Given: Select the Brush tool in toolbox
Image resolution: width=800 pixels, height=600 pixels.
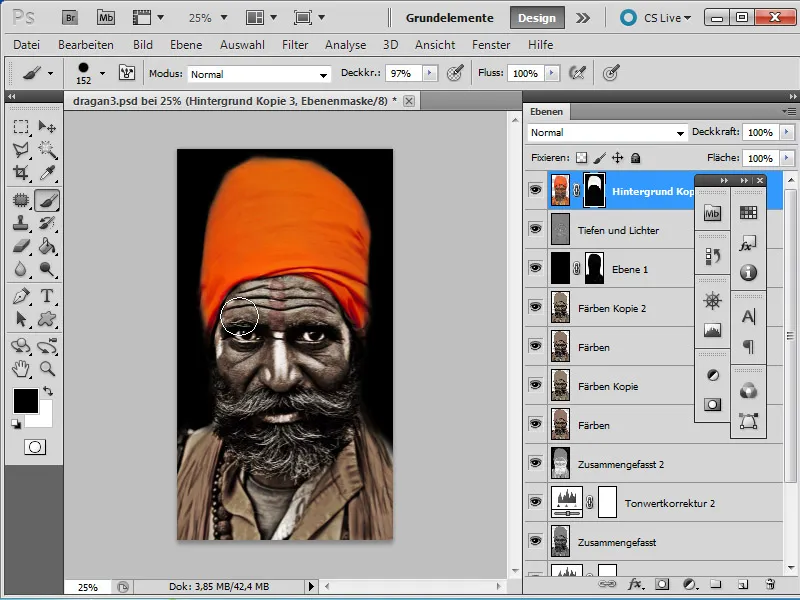Looking at the screenshot, I should pos(47,200).
